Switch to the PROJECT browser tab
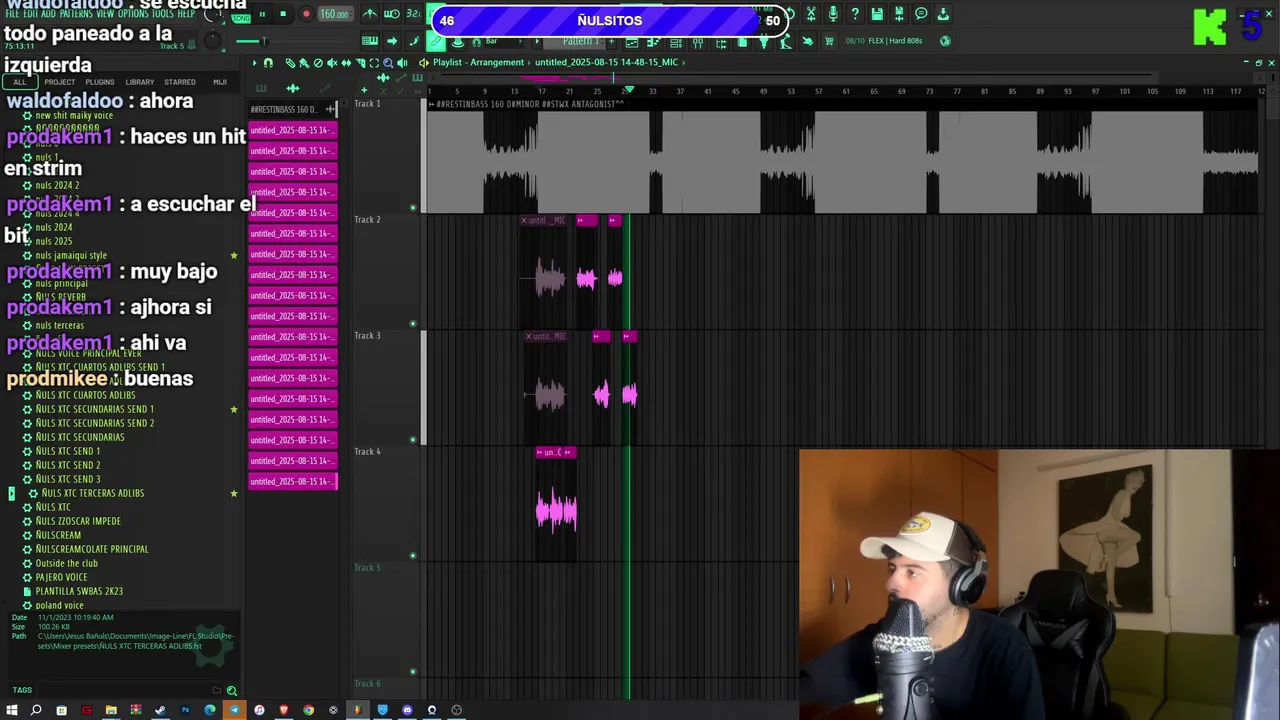This screenshot has height=720, width=1280. pos(59,82)
